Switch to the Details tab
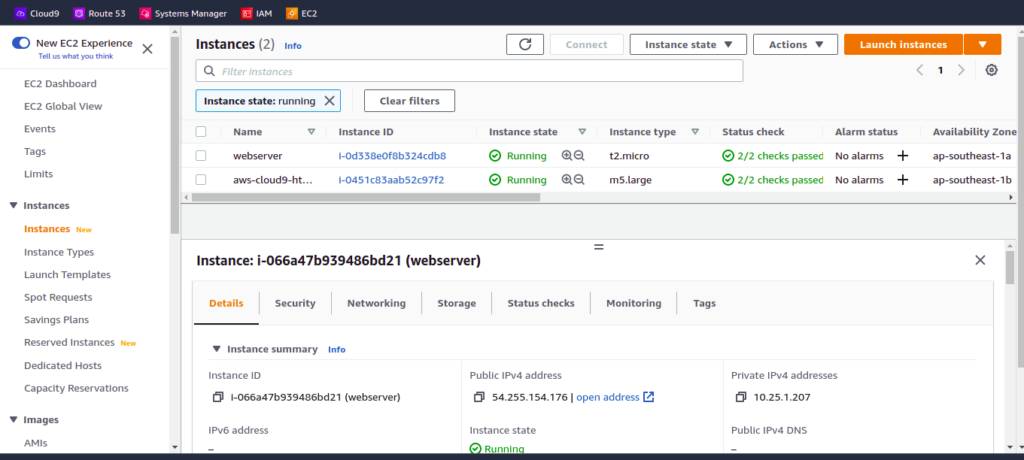The height and width of the screenshot is (460, 1024). [x=227, y=303]
